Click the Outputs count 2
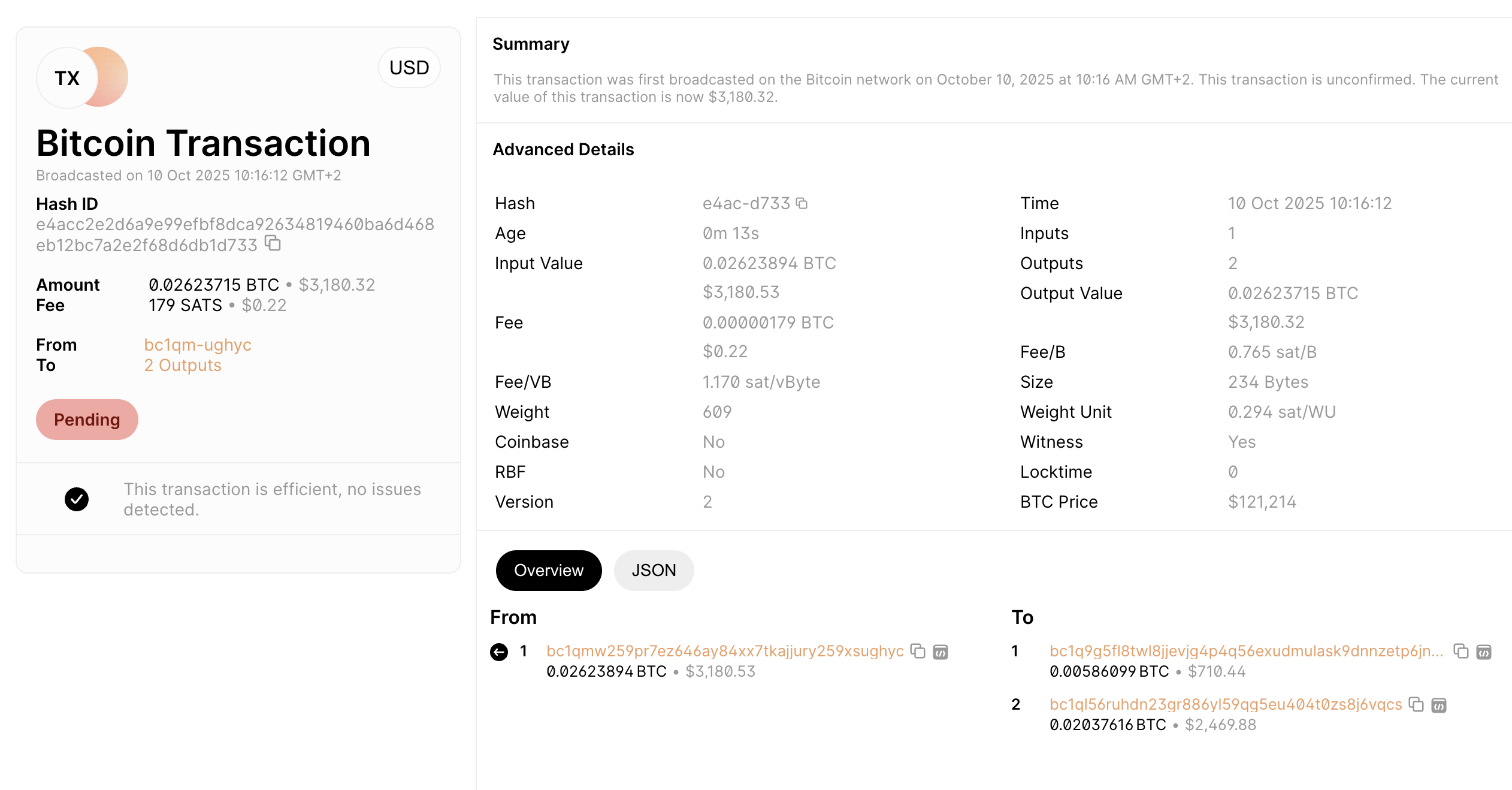 coord(1233,263)
